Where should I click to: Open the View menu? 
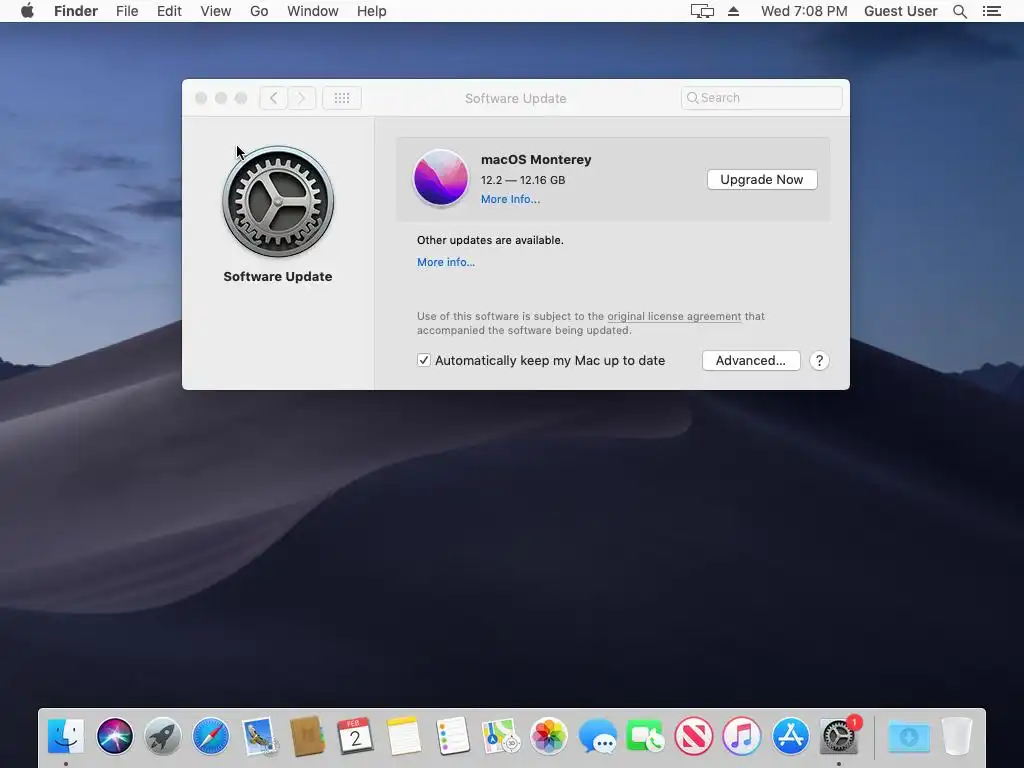click(x=216, y=11)
